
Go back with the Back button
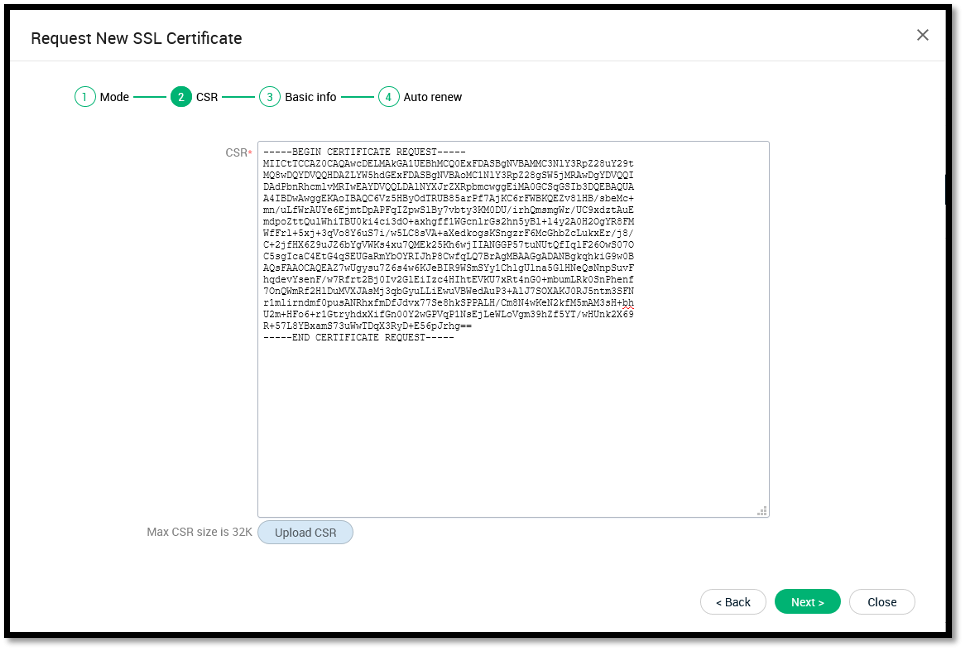tap(733, 602)
